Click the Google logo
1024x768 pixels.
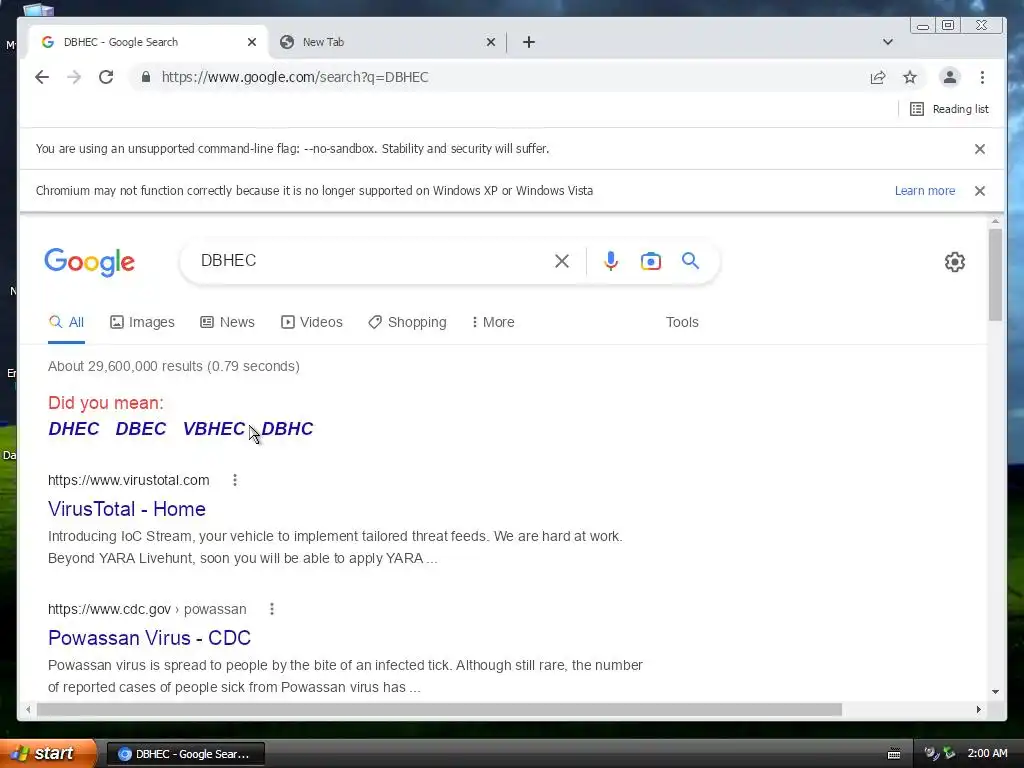(89, 262)
